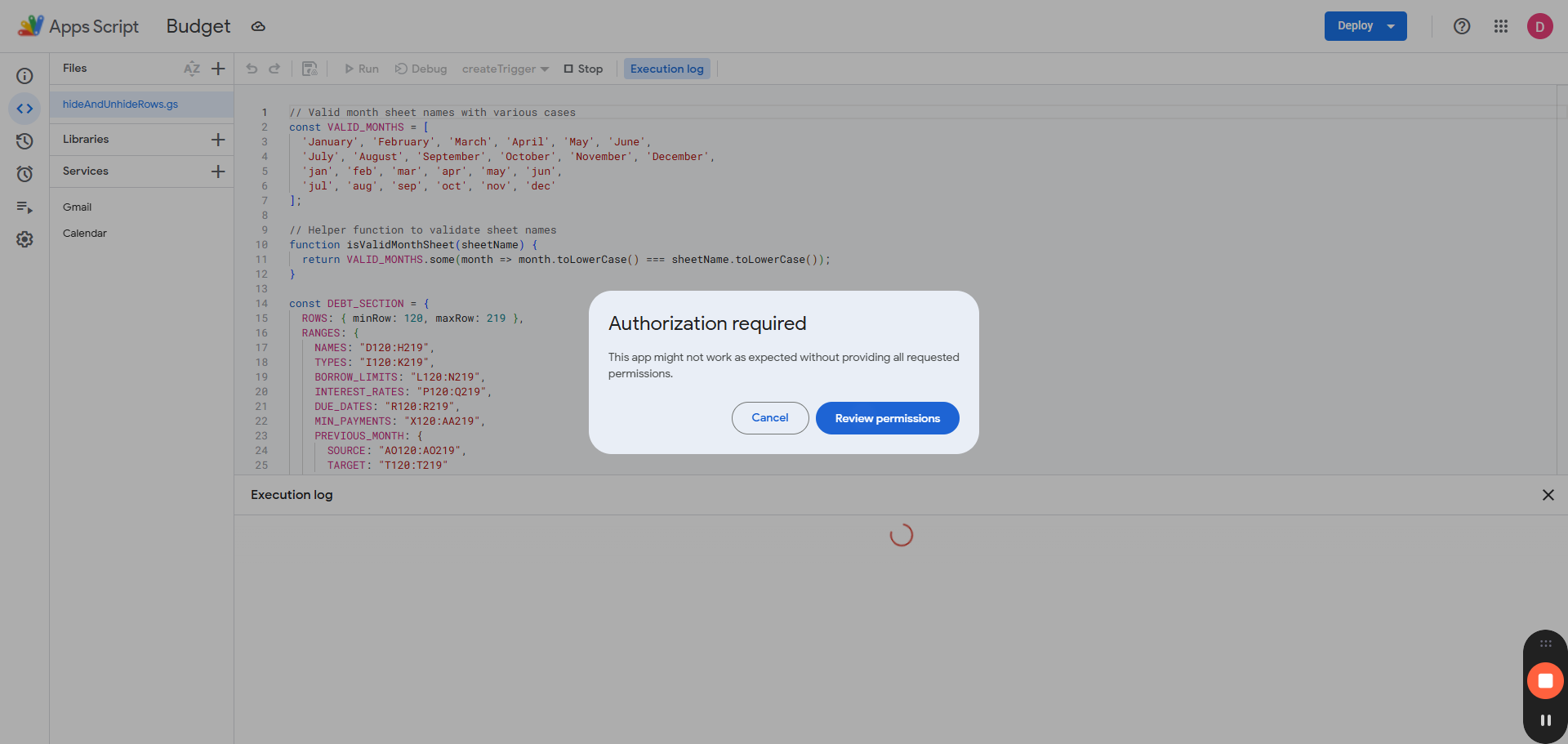
Task: Cancel the Authorization required dialog
Action: (x=770, y=418)
